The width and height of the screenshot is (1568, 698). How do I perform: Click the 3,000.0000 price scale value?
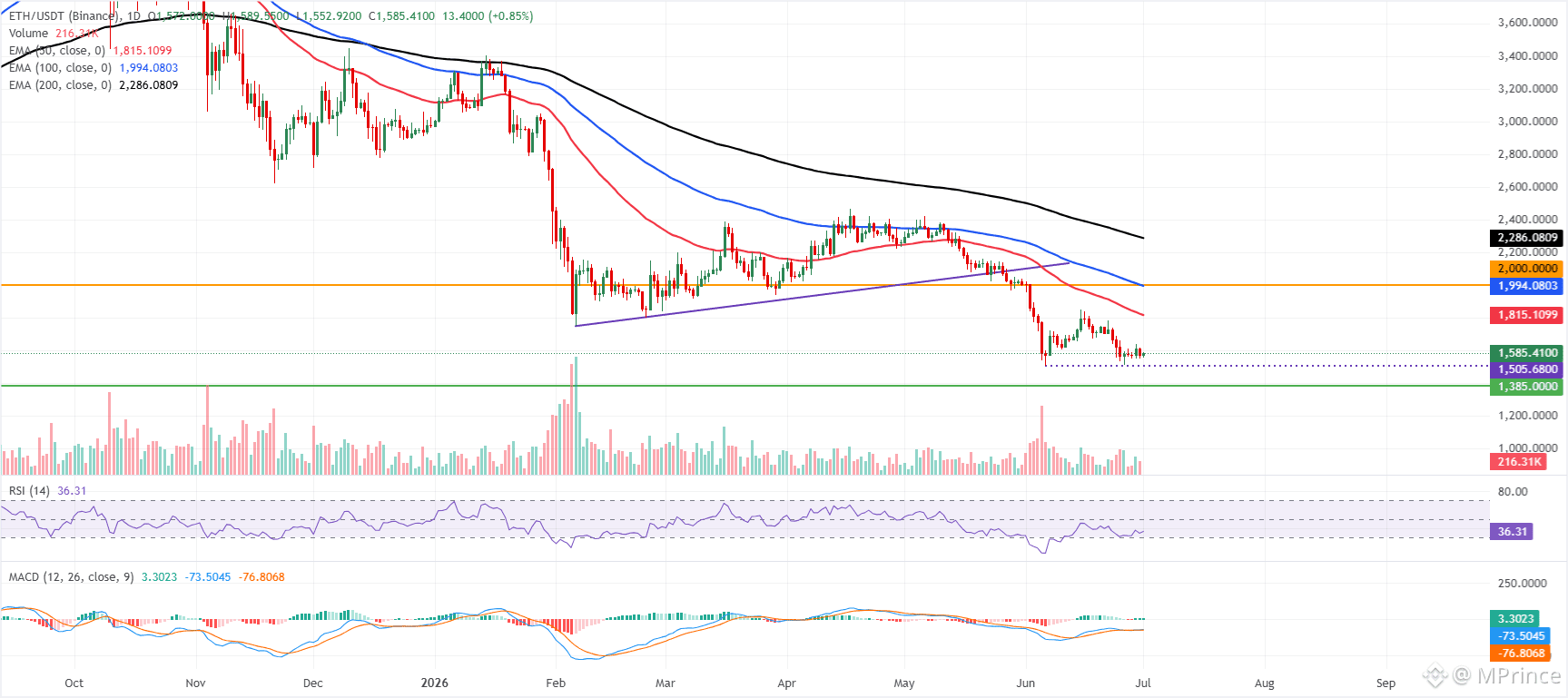point(1528,122)
